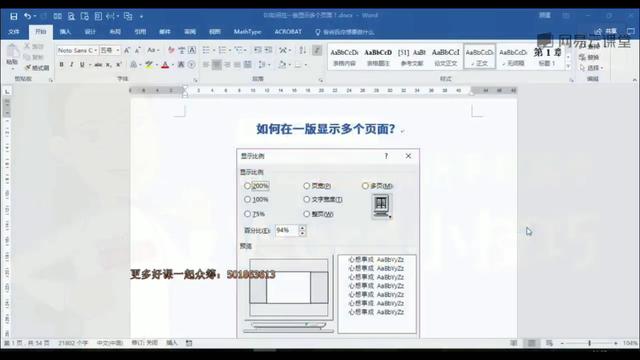Select the 多页 (many pages) radio option
The height and width of the screenshot is (360, 640).
[378, 186]
